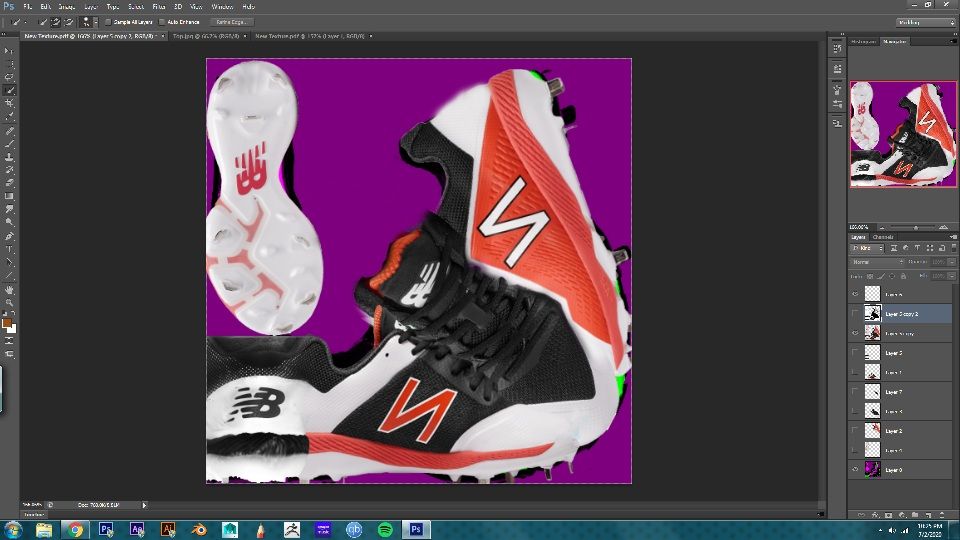Enable Auto-Enhance checkbox
This screenshot has height=540, width=960.
pyautogui.click(x=162, y=22)
